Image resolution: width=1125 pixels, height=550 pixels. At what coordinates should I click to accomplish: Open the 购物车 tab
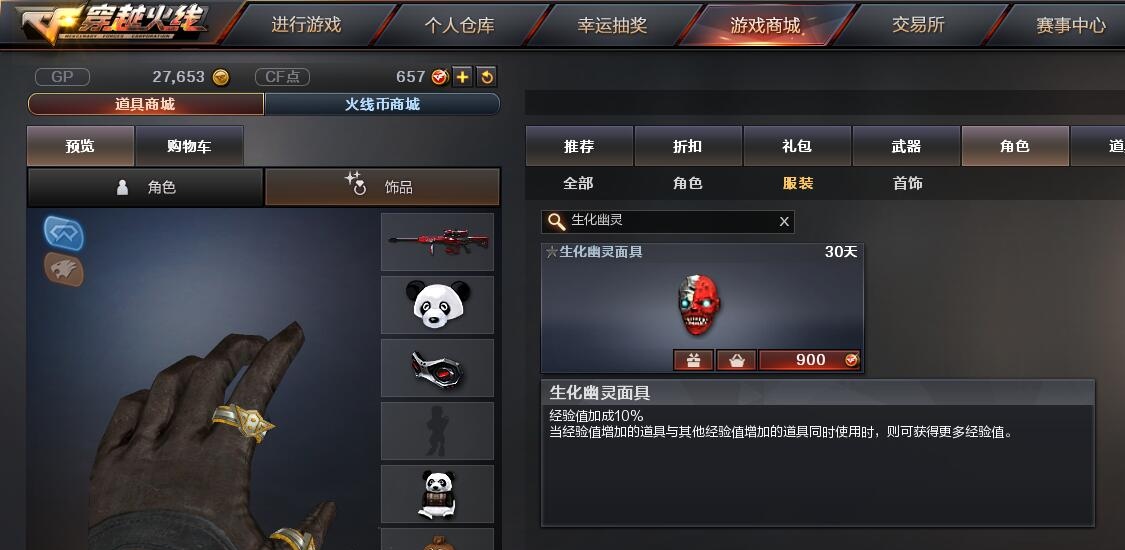point(189,146)
